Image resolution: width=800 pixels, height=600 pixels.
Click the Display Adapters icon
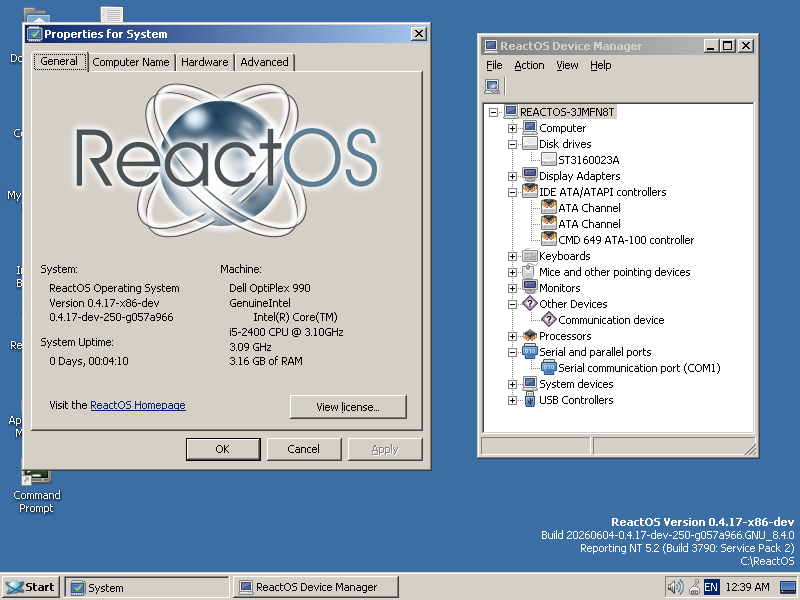click(x=530, y=176)
